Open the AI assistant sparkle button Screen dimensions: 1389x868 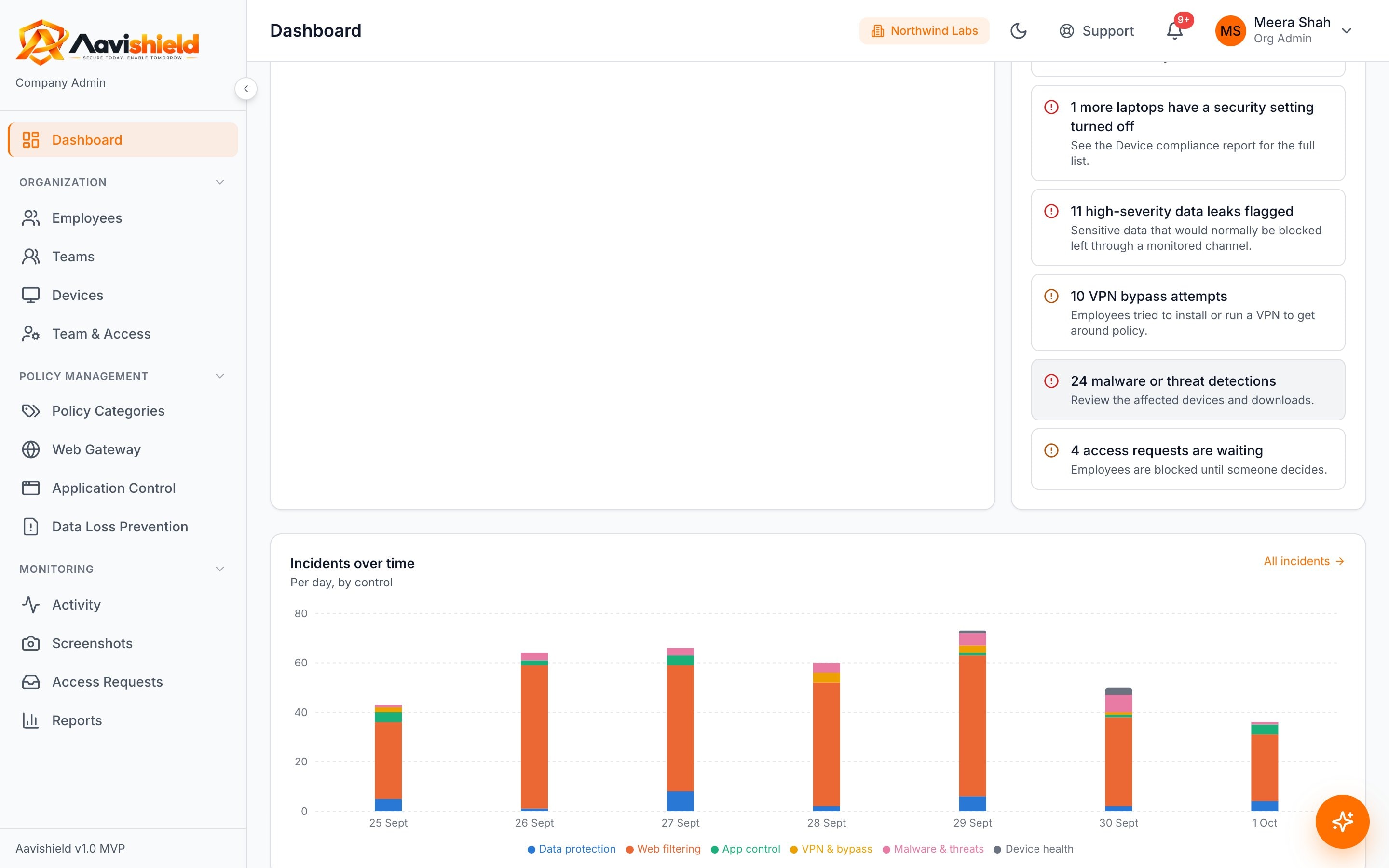click(1342, 822)
